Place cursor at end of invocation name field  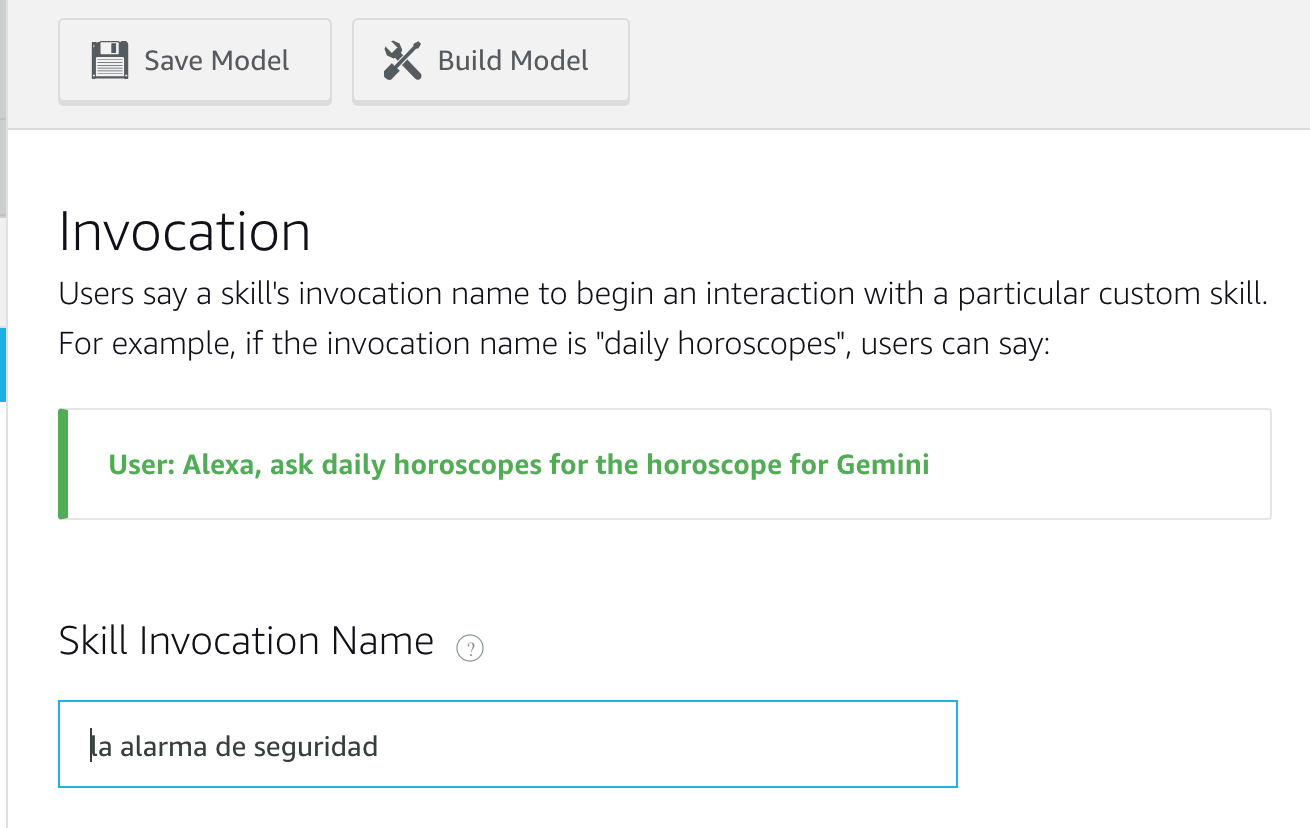[x=381, y=746]
